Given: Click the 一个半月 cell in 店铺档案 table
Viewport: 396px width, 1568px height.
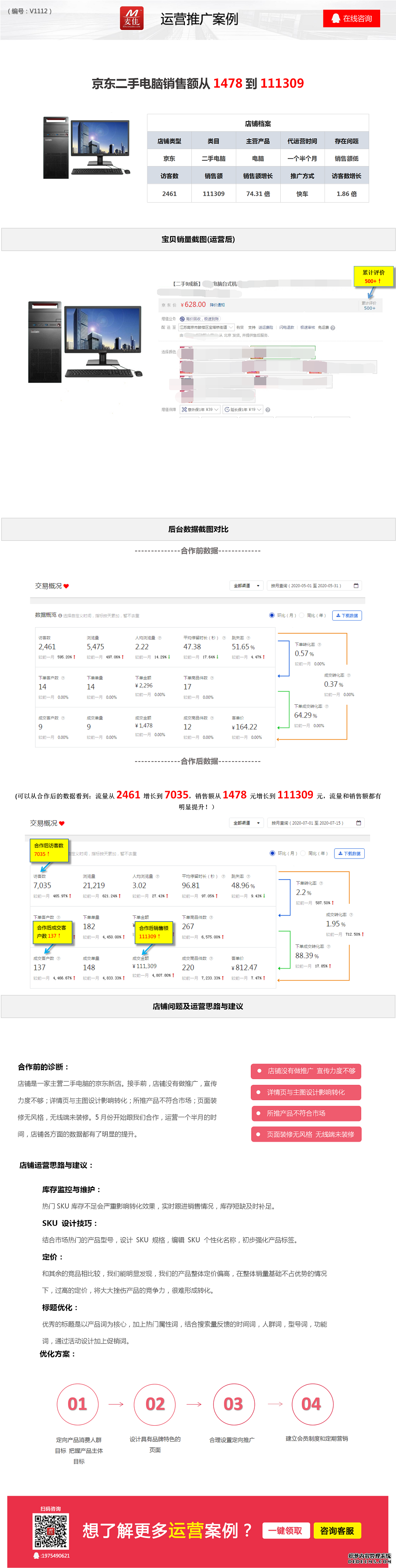Looking at the screenshot, I should 302,158.
